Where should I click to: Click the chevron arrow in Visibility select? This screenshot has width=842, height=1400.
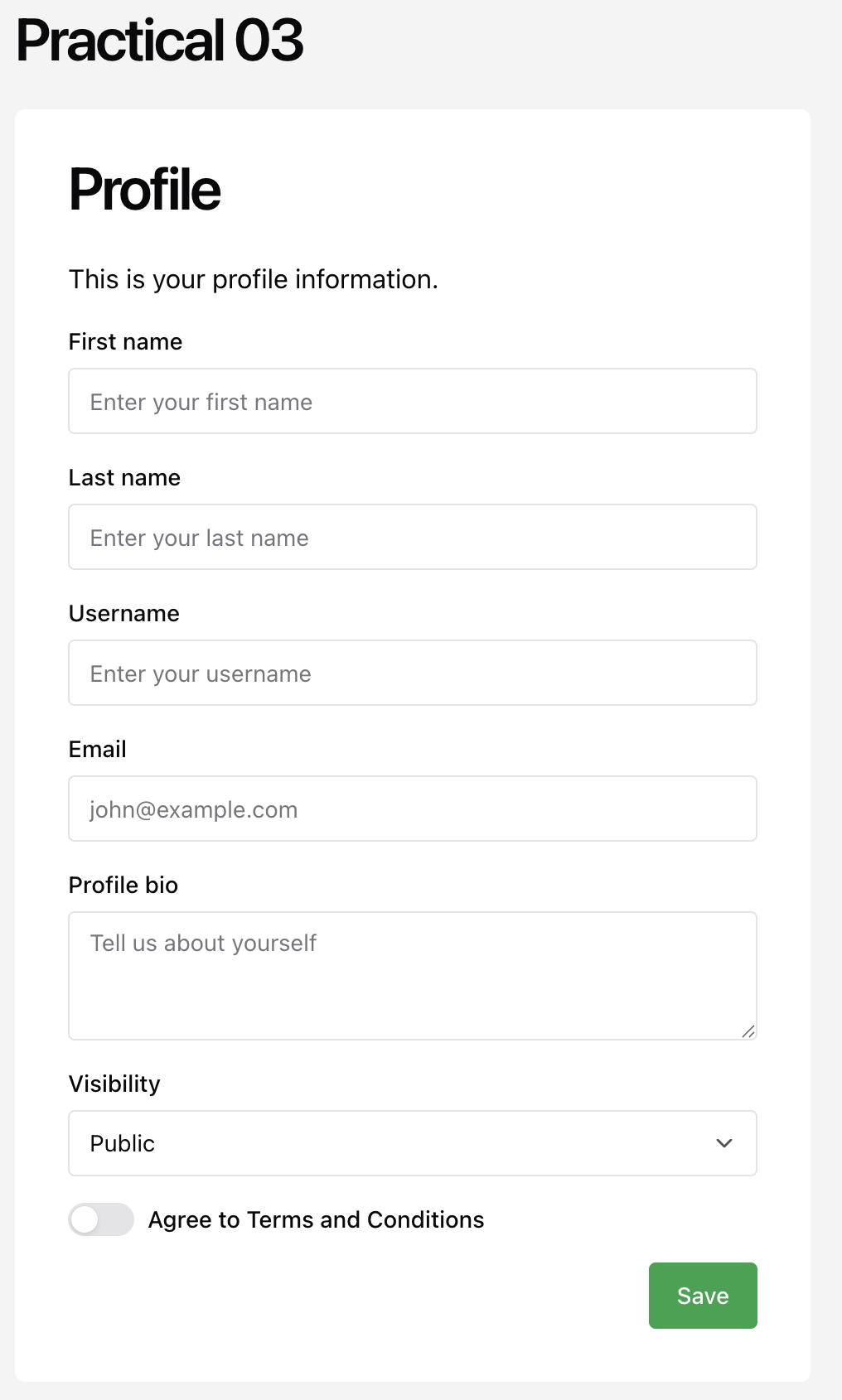point(724,1143)
